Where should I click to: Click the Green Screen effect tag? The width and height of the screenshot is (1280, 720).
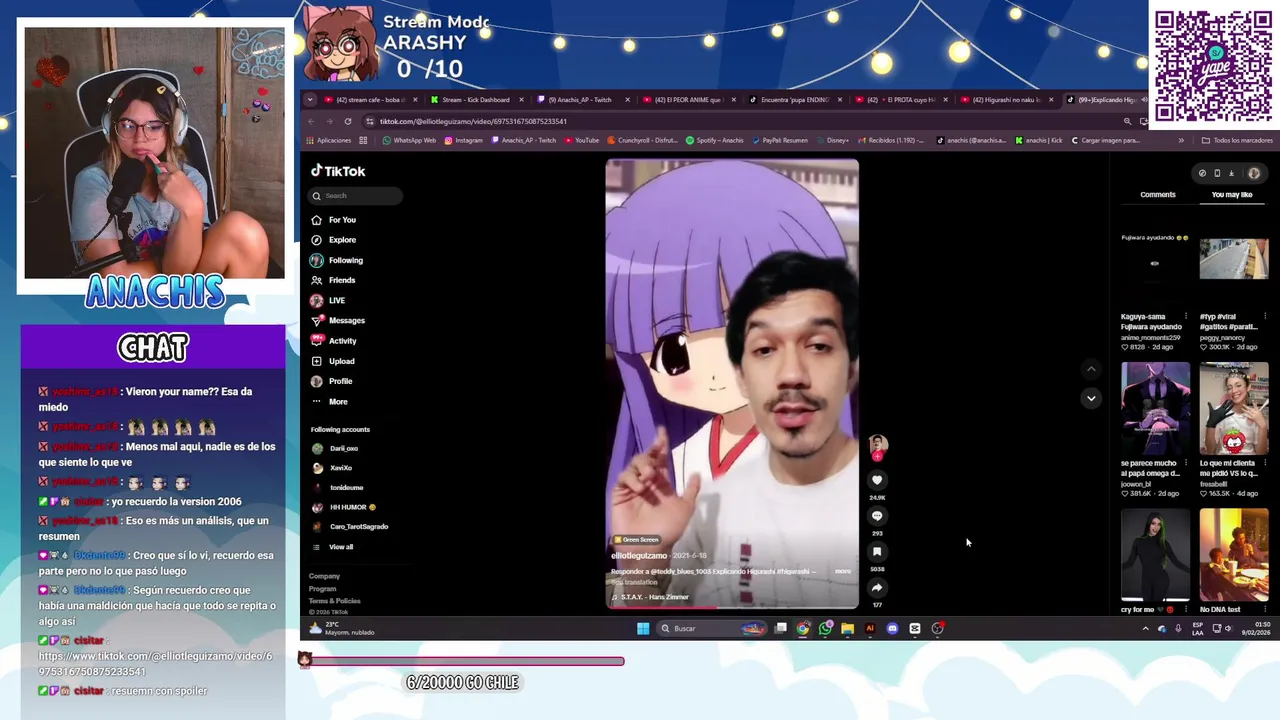(636, 540)
